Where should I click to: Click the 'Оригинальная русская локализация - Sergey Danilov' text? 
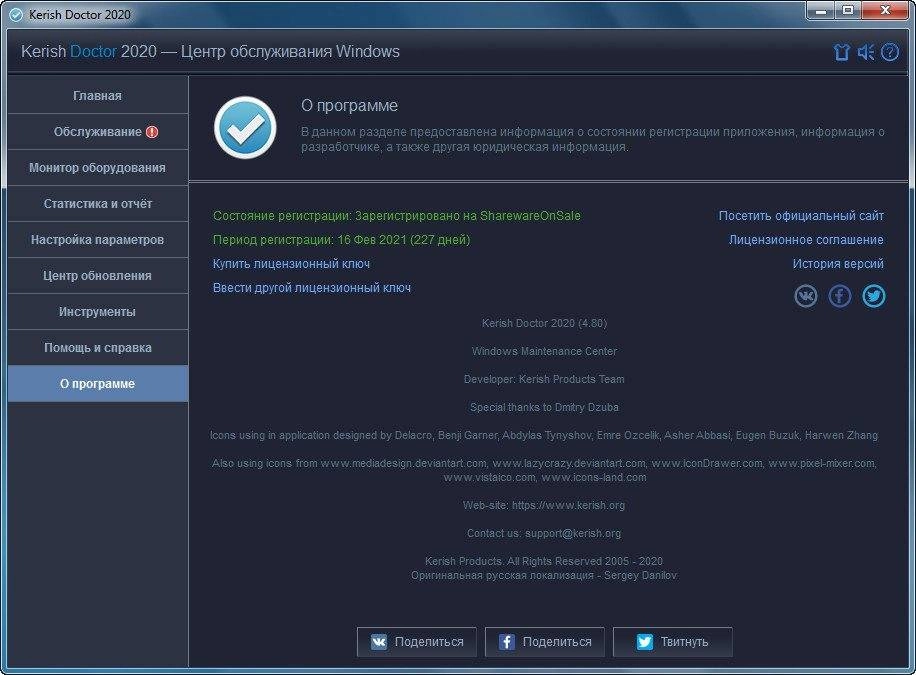544,575
